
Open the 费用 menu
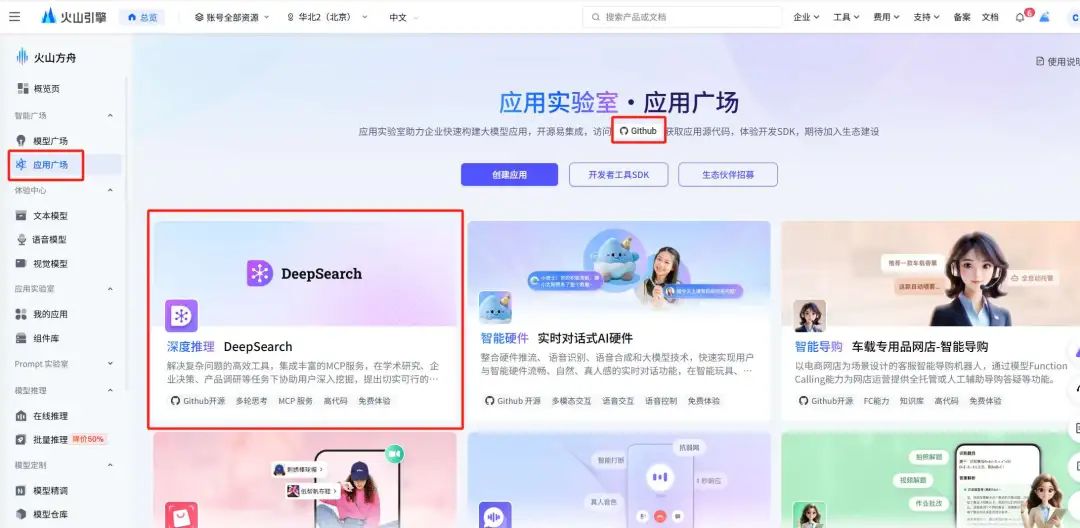coord(886,17)
